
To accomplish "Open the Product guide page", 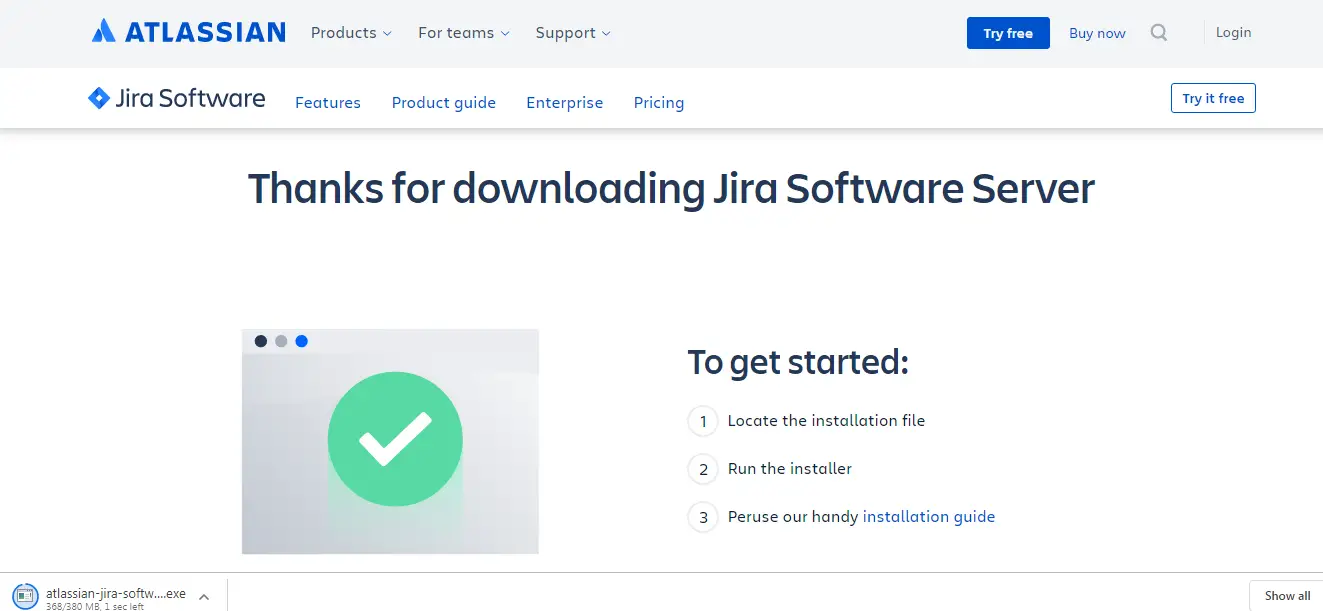I will [x=444, y=102].
